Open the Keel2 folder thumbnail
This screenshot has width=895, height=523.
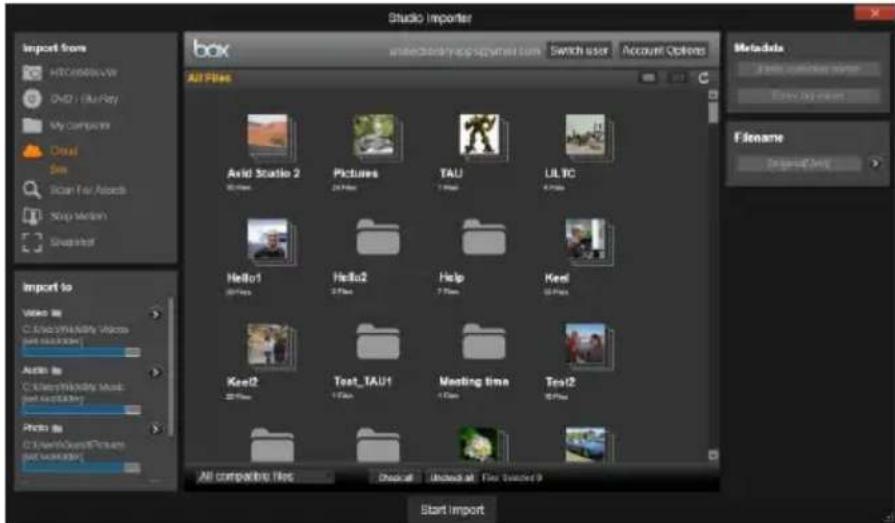click(x=270, y=346)
